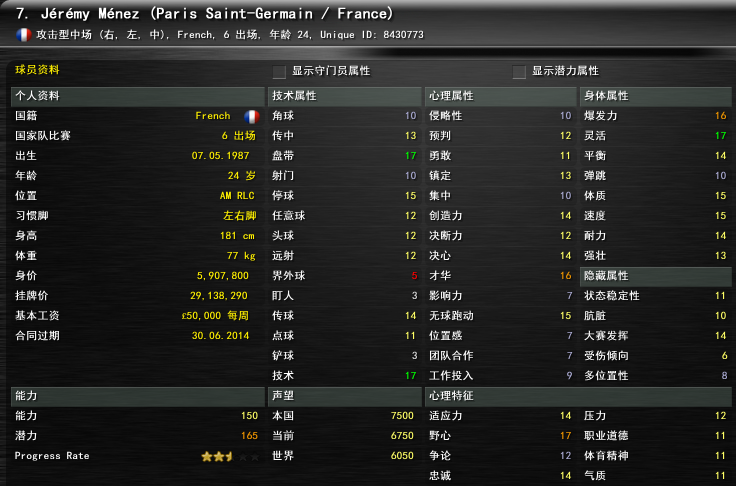Click the 适应力 trait row

click(500, 416)
